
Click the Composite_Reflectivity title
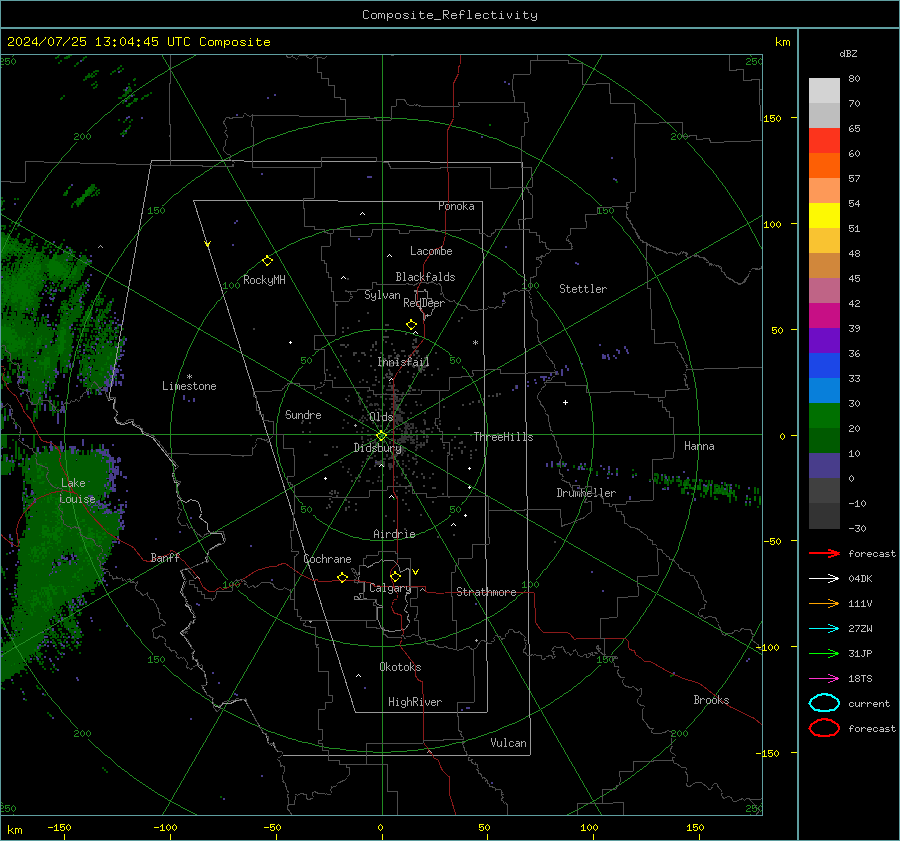click(450, 15)
